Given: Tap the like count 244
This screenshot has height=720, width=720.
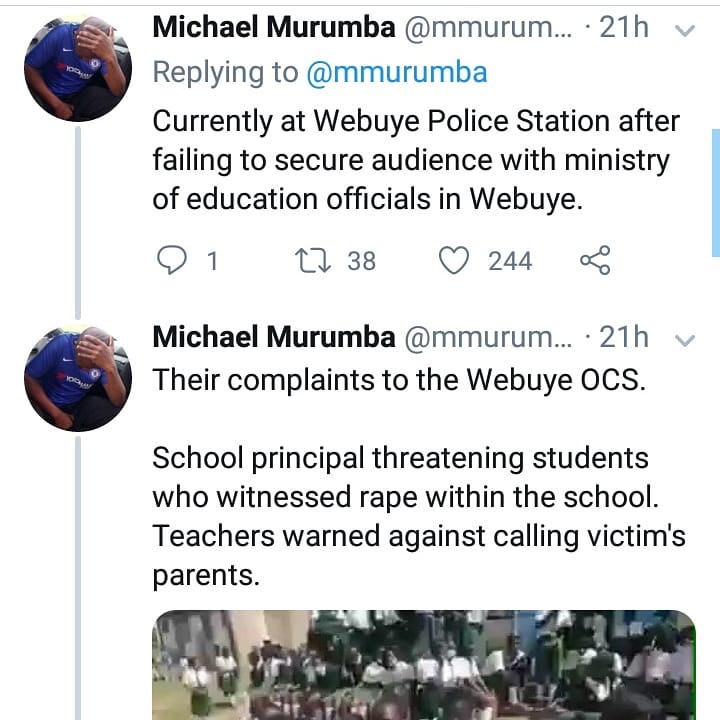Looking at the screenshot, I should tap(510, 261).
